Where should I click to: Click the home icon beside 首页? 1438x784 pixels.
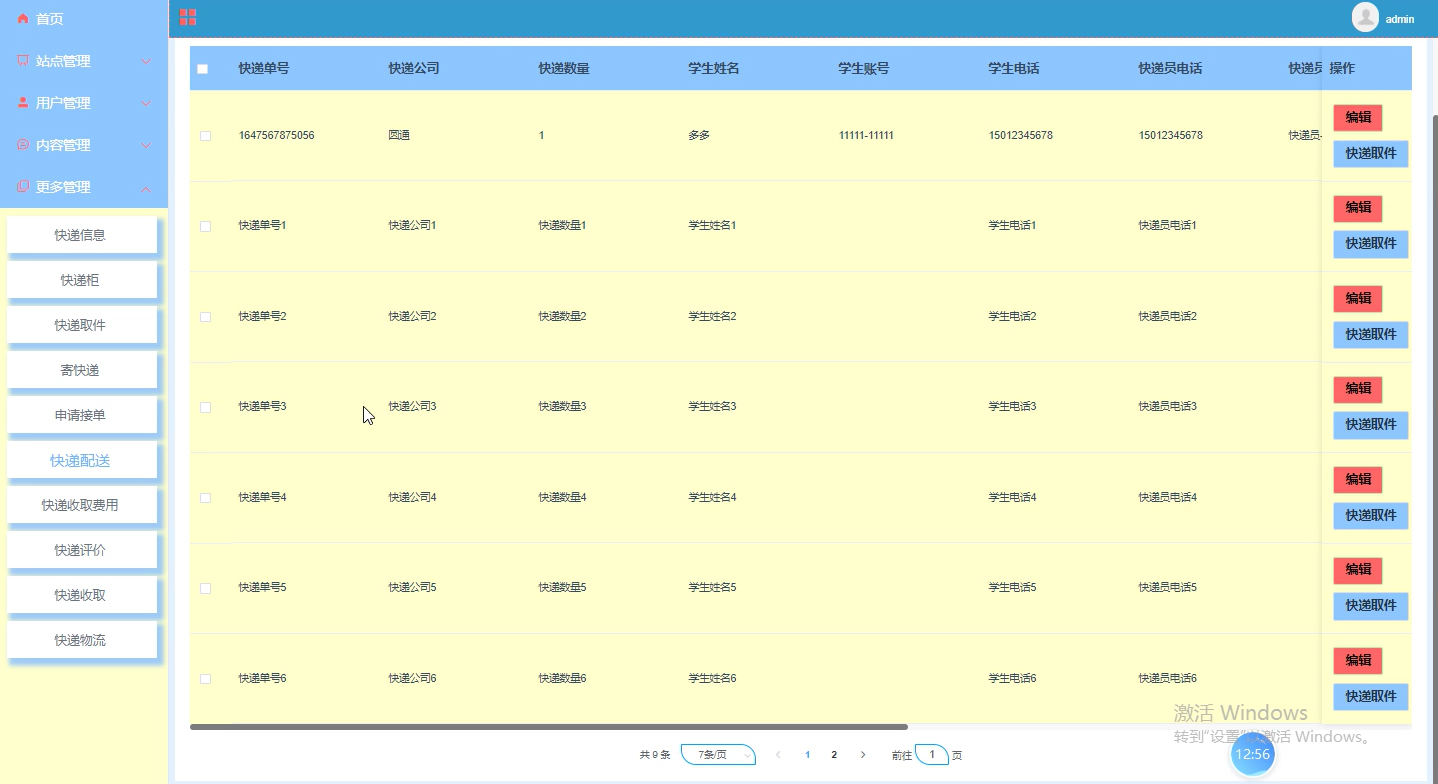click(x=24, y=17)
